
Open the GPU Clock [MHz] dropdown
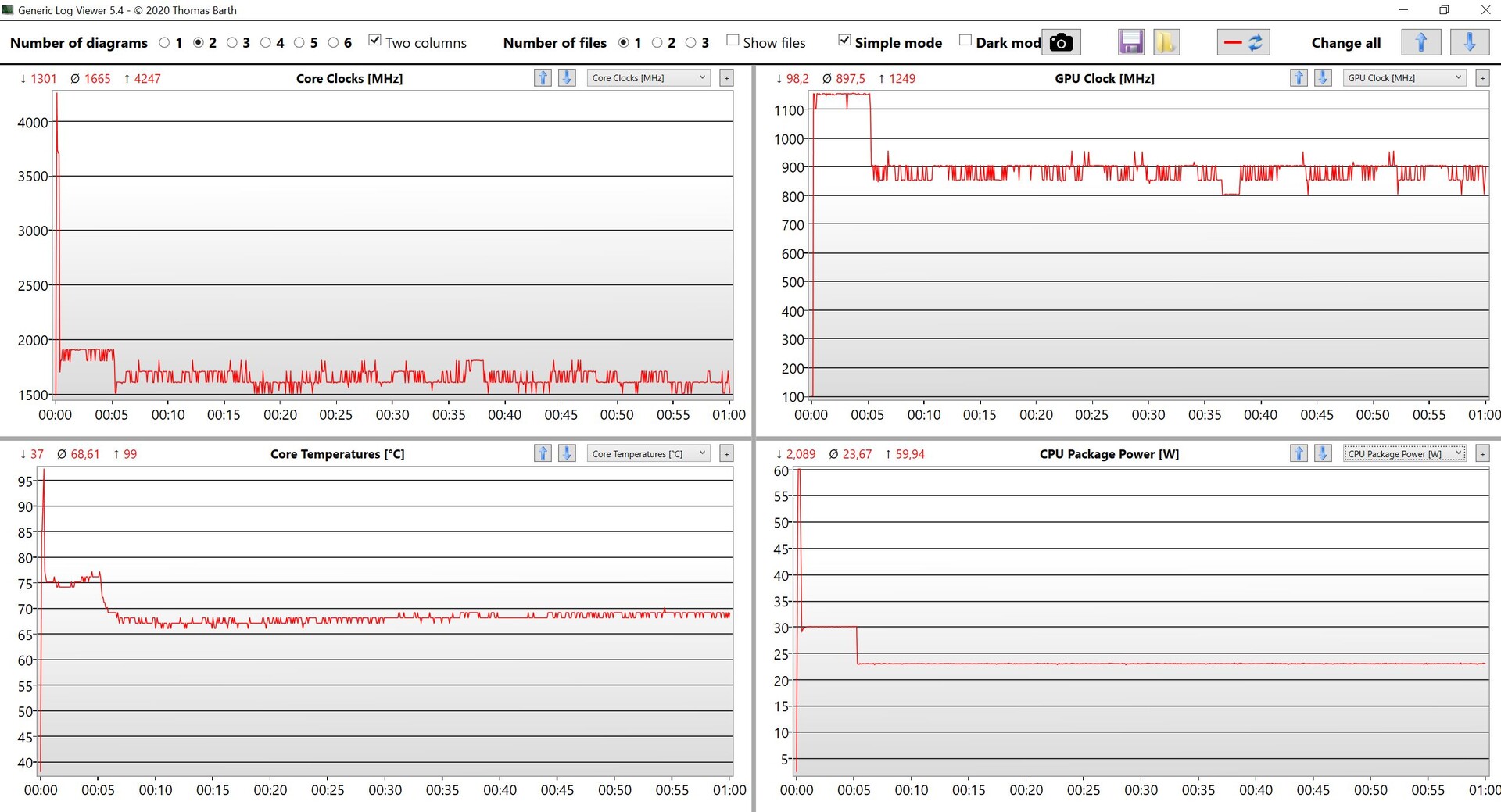pos(1404,78)
